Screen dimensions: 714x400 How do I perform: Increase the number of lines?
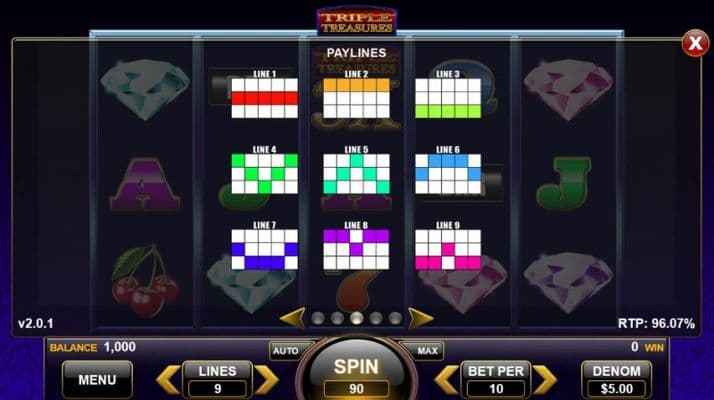pos(267,379)
